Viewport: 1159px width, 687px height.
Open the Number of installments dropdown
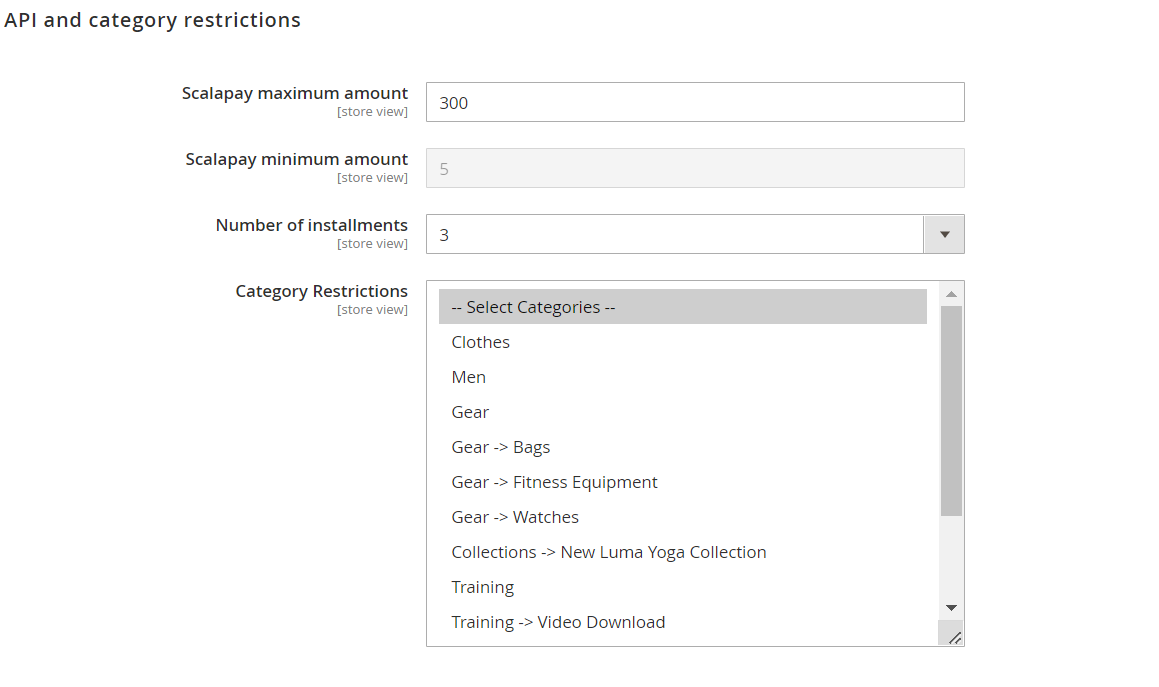(674, 234)
